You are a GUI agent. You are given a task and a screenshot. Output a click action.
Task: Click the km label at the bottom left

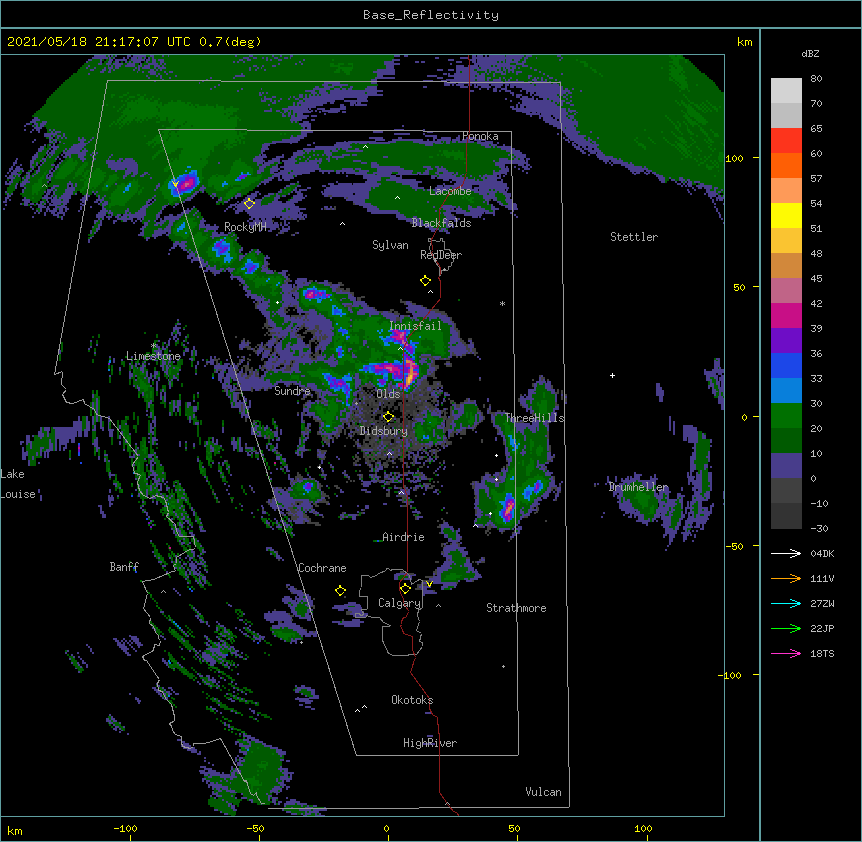[15, 830]
